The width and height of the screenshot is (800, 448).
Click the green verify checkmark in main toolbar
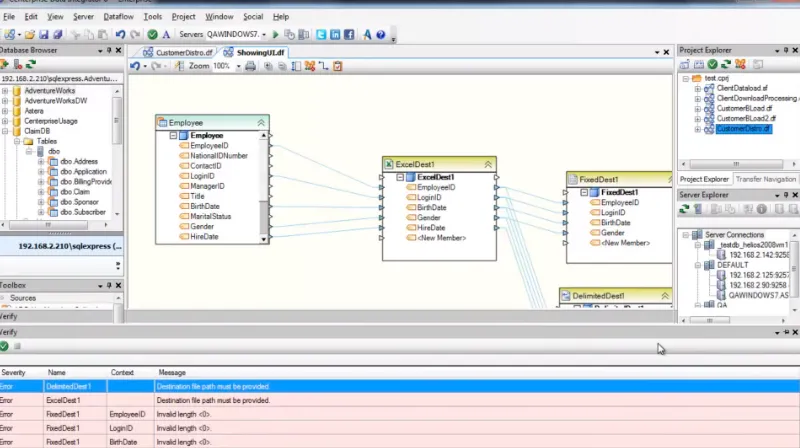pos(152,35)
